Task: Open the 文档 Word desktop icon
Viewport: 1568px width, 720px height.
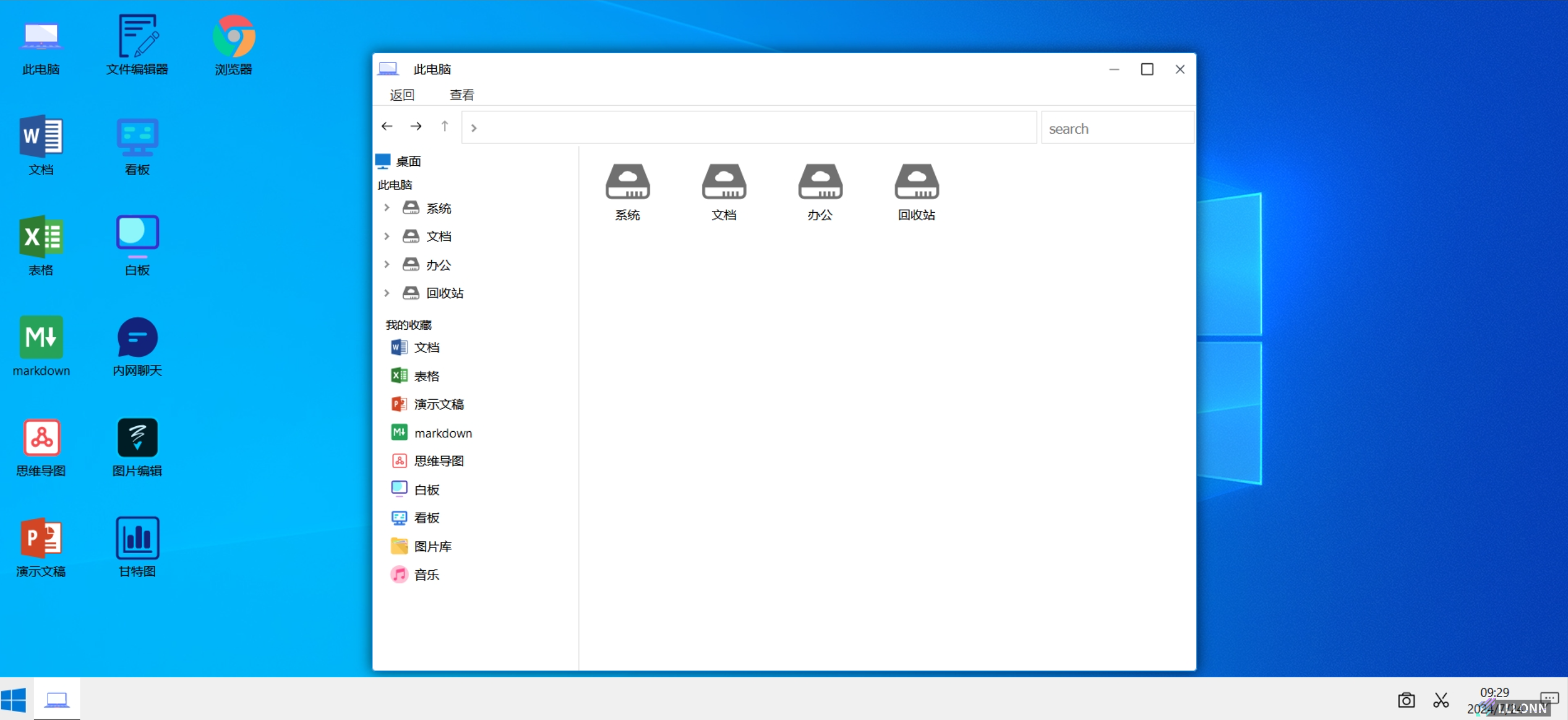Action: pyautogui.click(x=41, y=146)
